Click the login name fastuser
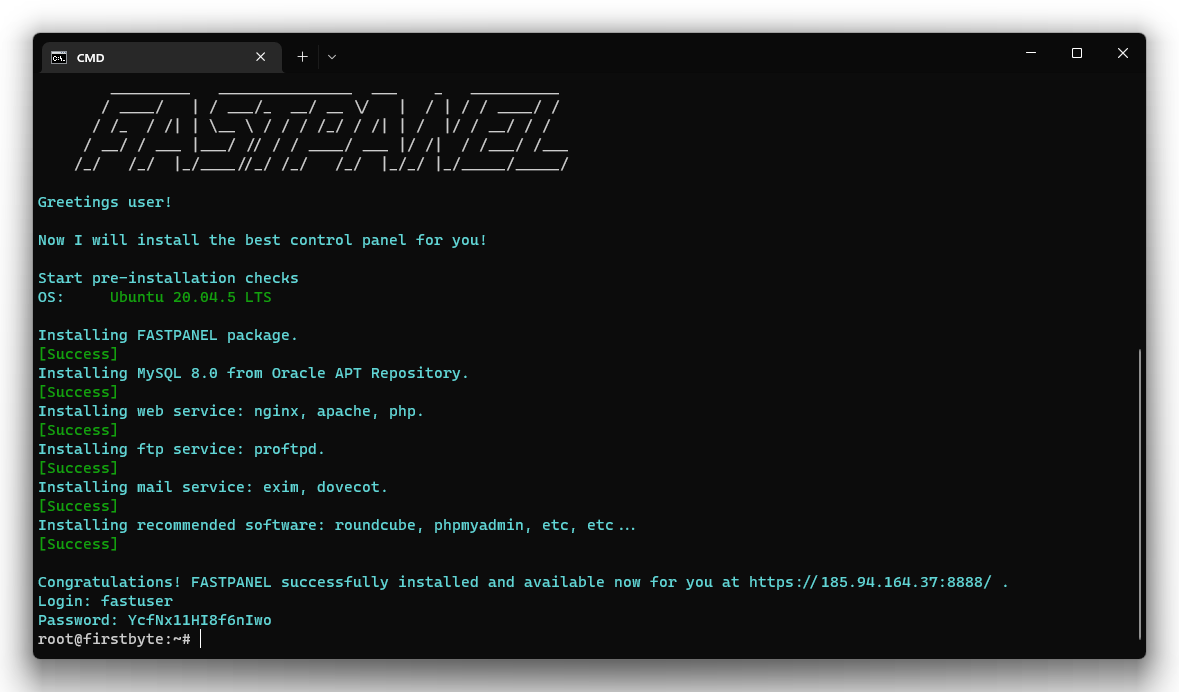Image resolution: width=1179 pixels, height=692 pixels. (x=137, y=601)
